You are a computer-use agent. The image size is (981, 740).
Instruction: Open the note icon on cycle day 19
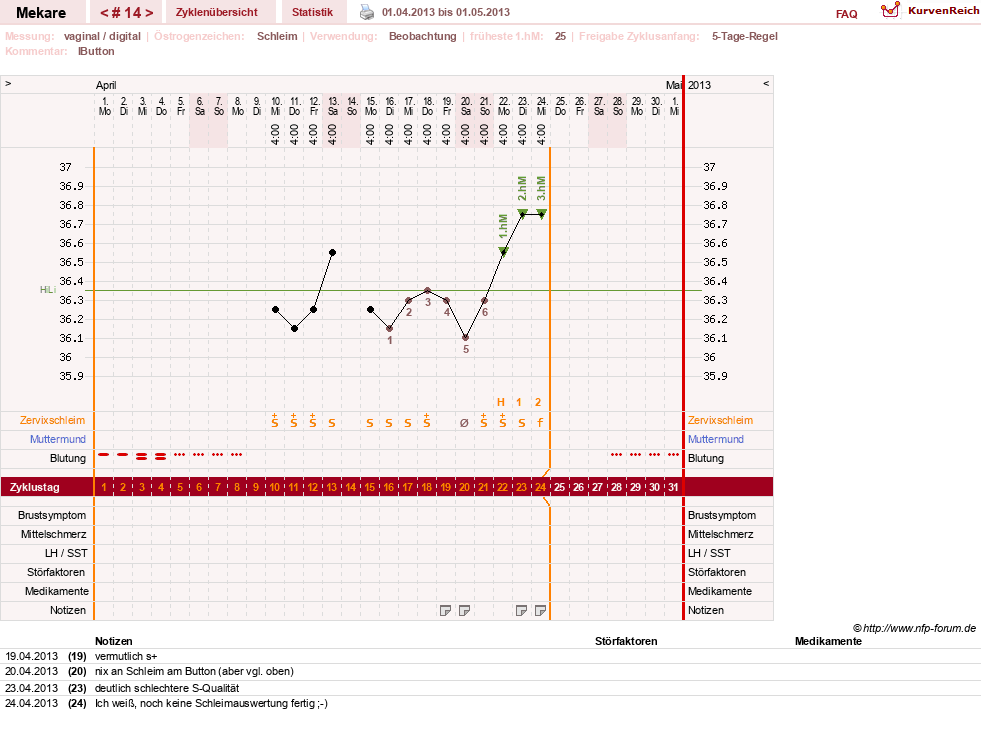[x=445, y=611]
